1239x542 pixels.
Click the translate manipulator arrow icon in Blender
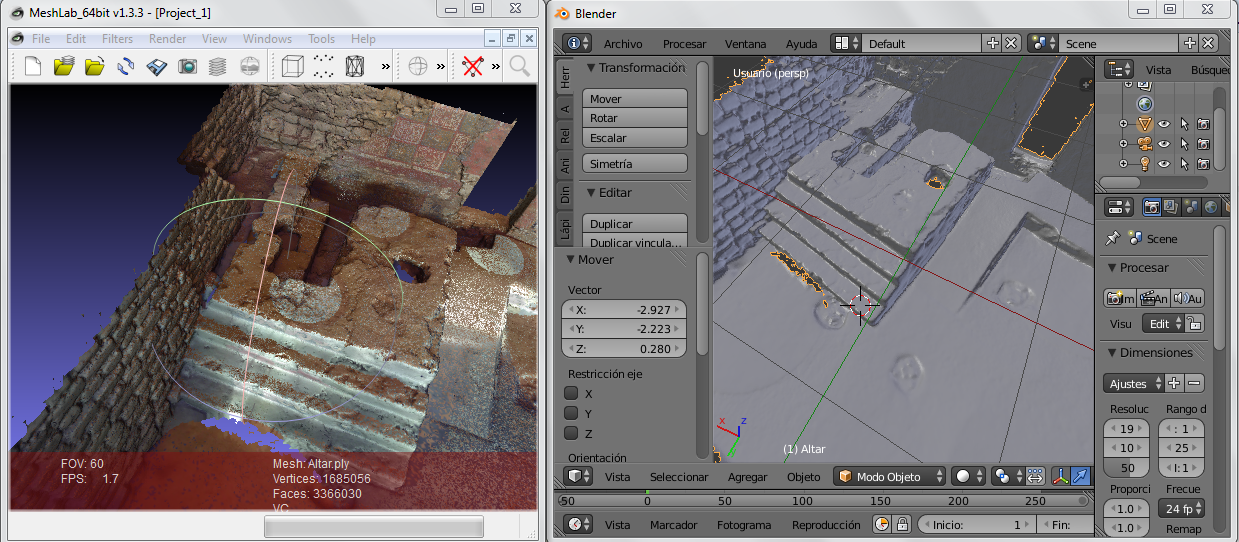tap(1080, 477)
